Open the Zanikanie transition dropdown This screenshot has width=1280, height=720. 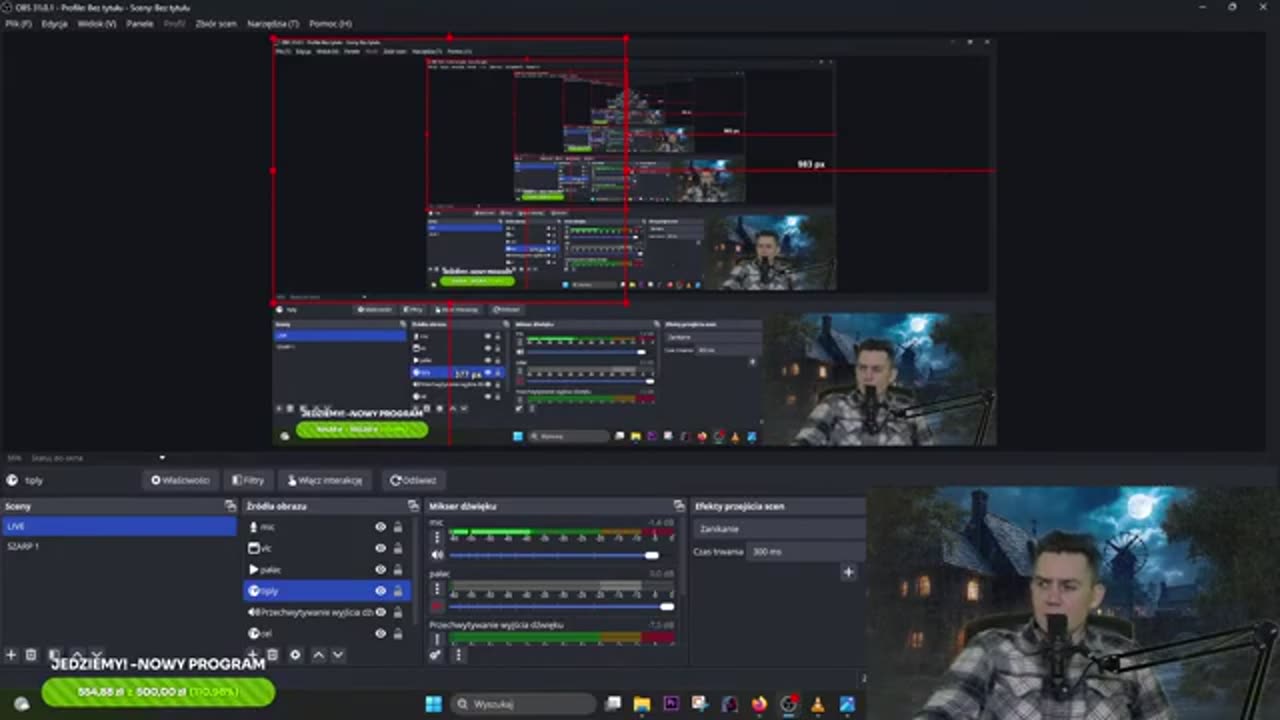coord(778,529)
